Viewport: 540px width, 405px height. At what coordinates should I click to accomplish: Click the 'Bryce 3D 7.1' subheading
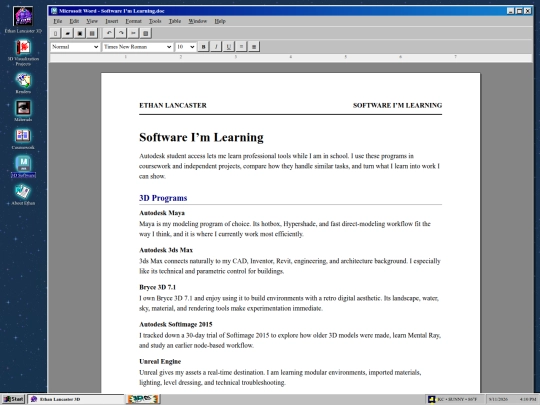(x=157, y=287)
